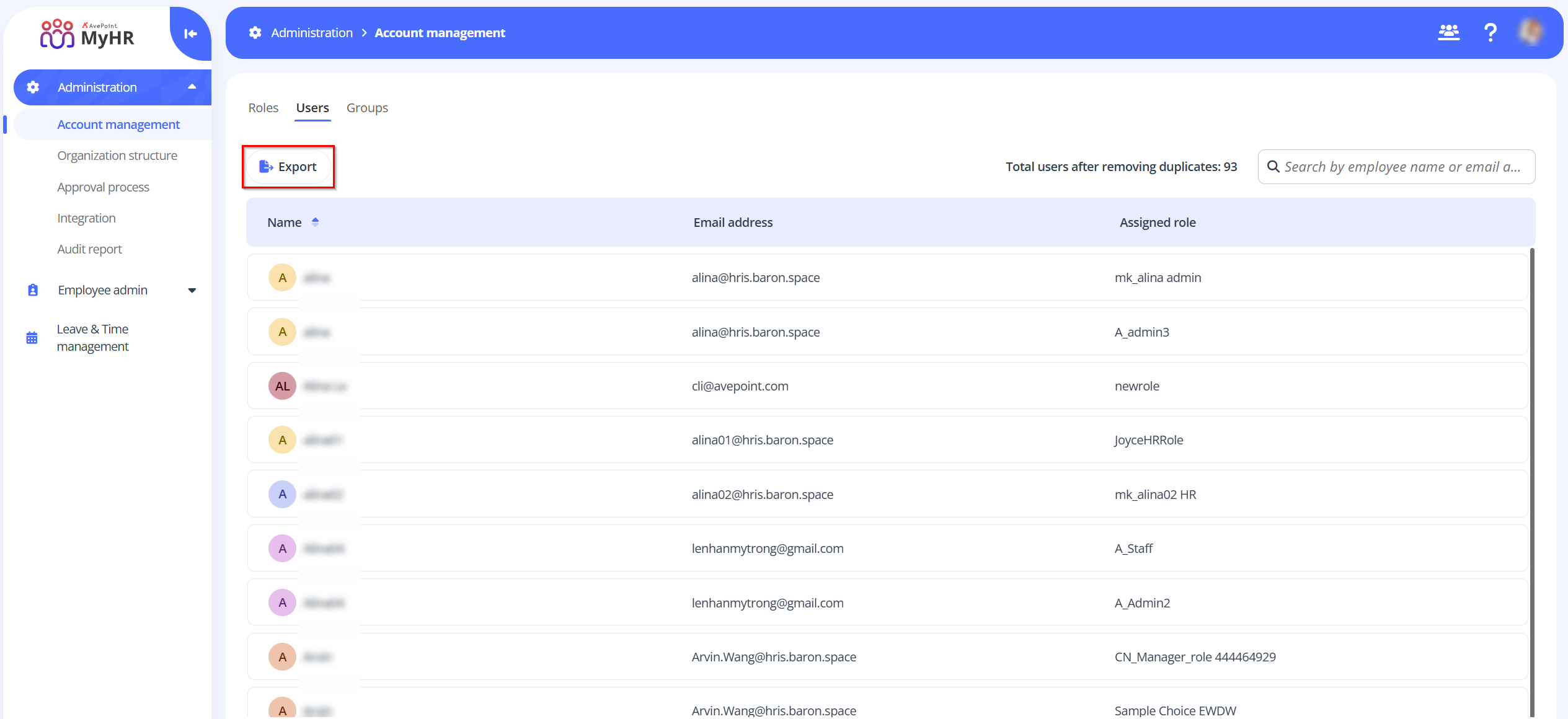This screenshot has height=719, width=1568.
Task: Click the people group icon in header
Action: click(x=1448, y=32)
